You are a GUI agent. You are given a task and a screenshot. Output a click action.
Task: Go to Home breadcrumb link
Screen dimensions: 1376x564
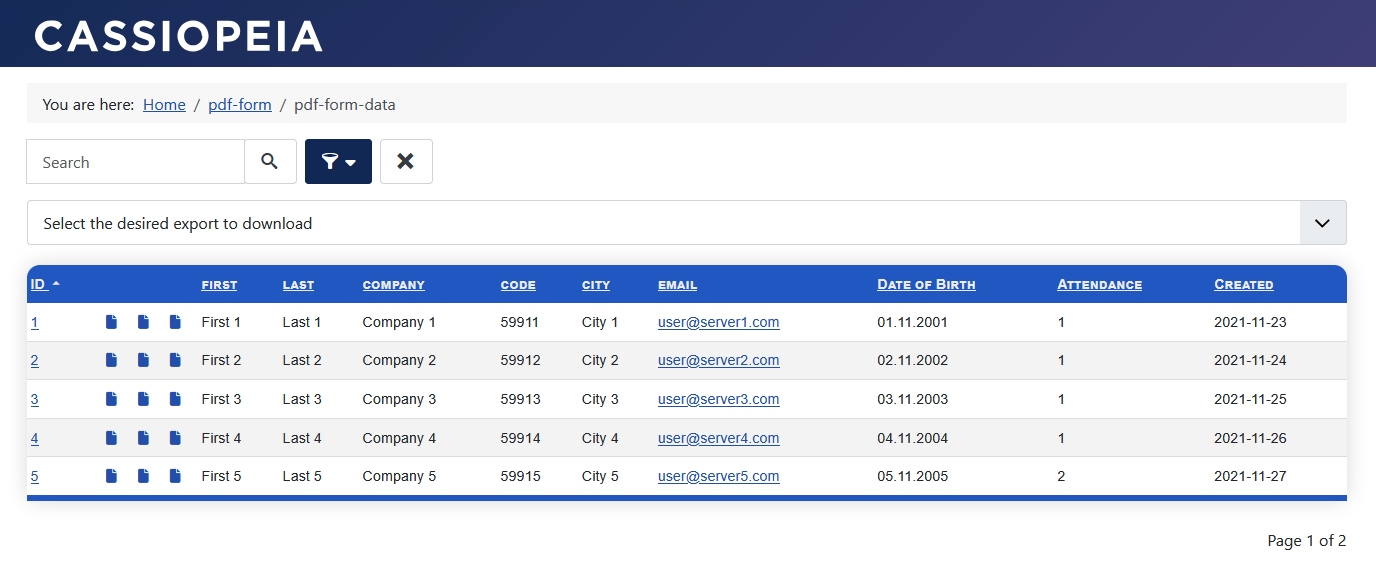(164, 104)
